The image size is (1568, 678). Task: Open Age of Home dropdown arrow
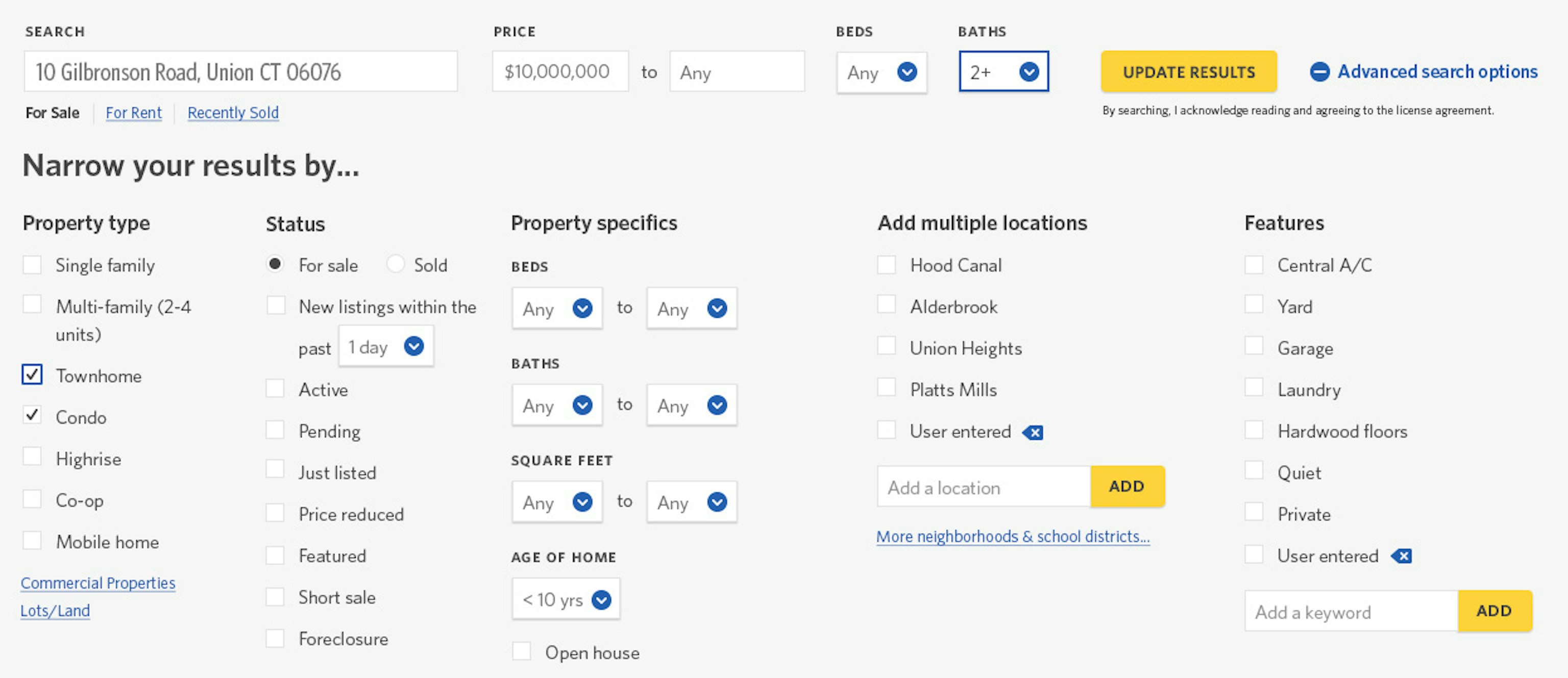[x=601, y=599]
